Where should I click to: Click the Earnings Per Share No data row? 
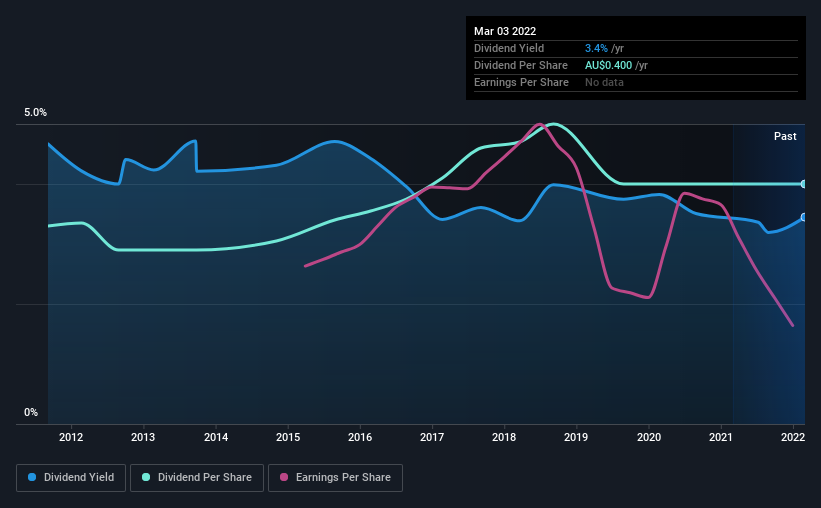click(x=636, y=82)
